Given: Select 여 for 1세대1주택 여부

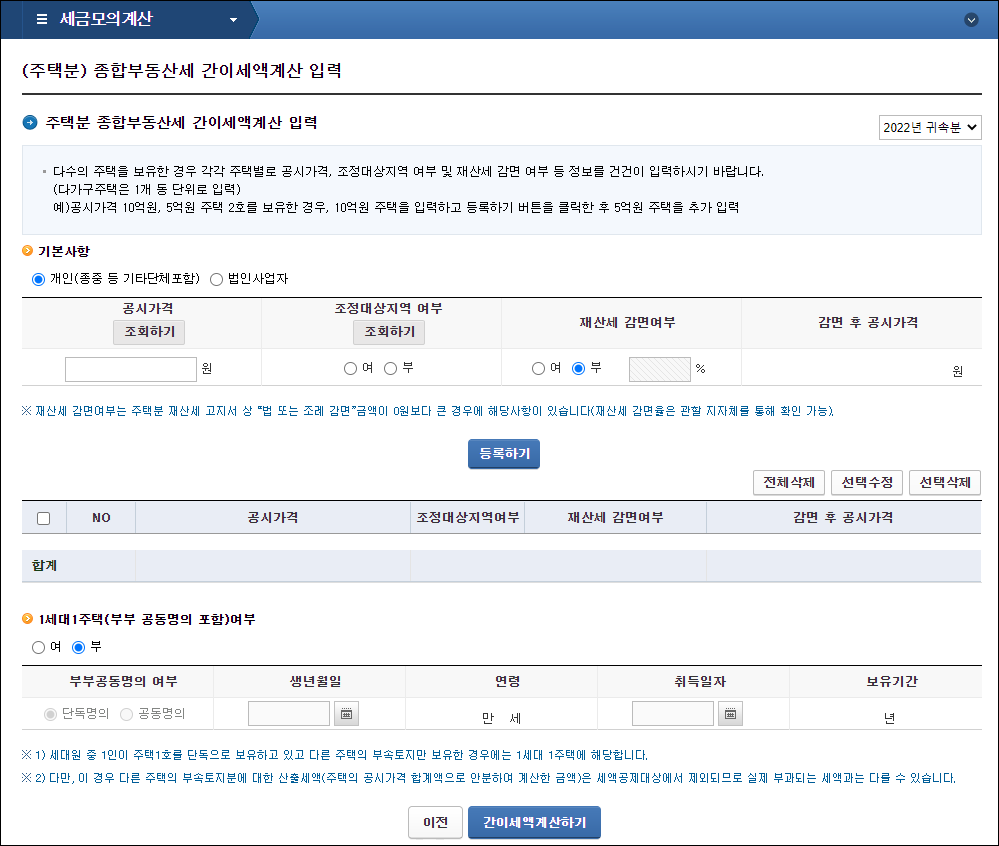Looking at the screenshot, I should (38, 647).
